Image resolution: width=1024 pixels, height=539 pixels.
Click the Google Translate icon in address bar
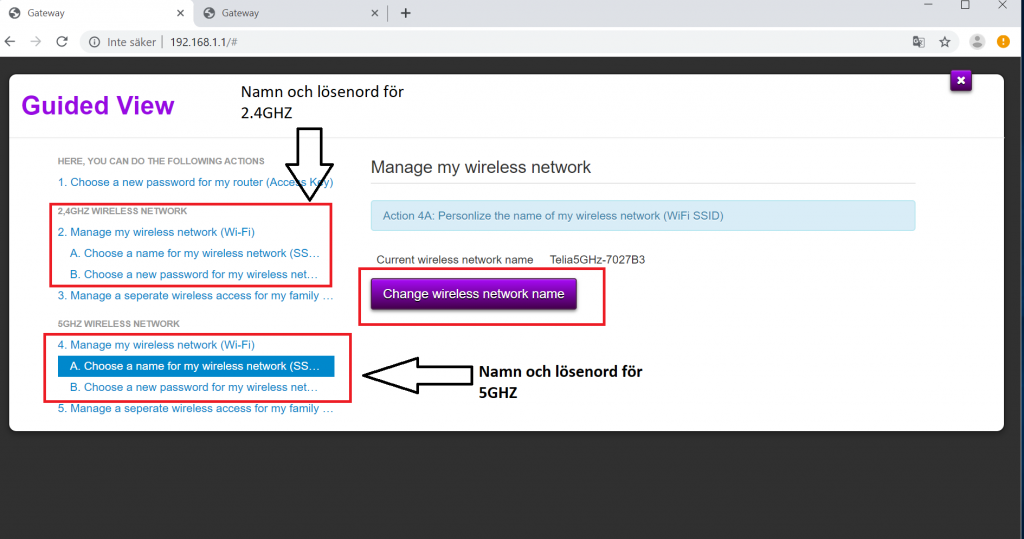pos(918,42)
